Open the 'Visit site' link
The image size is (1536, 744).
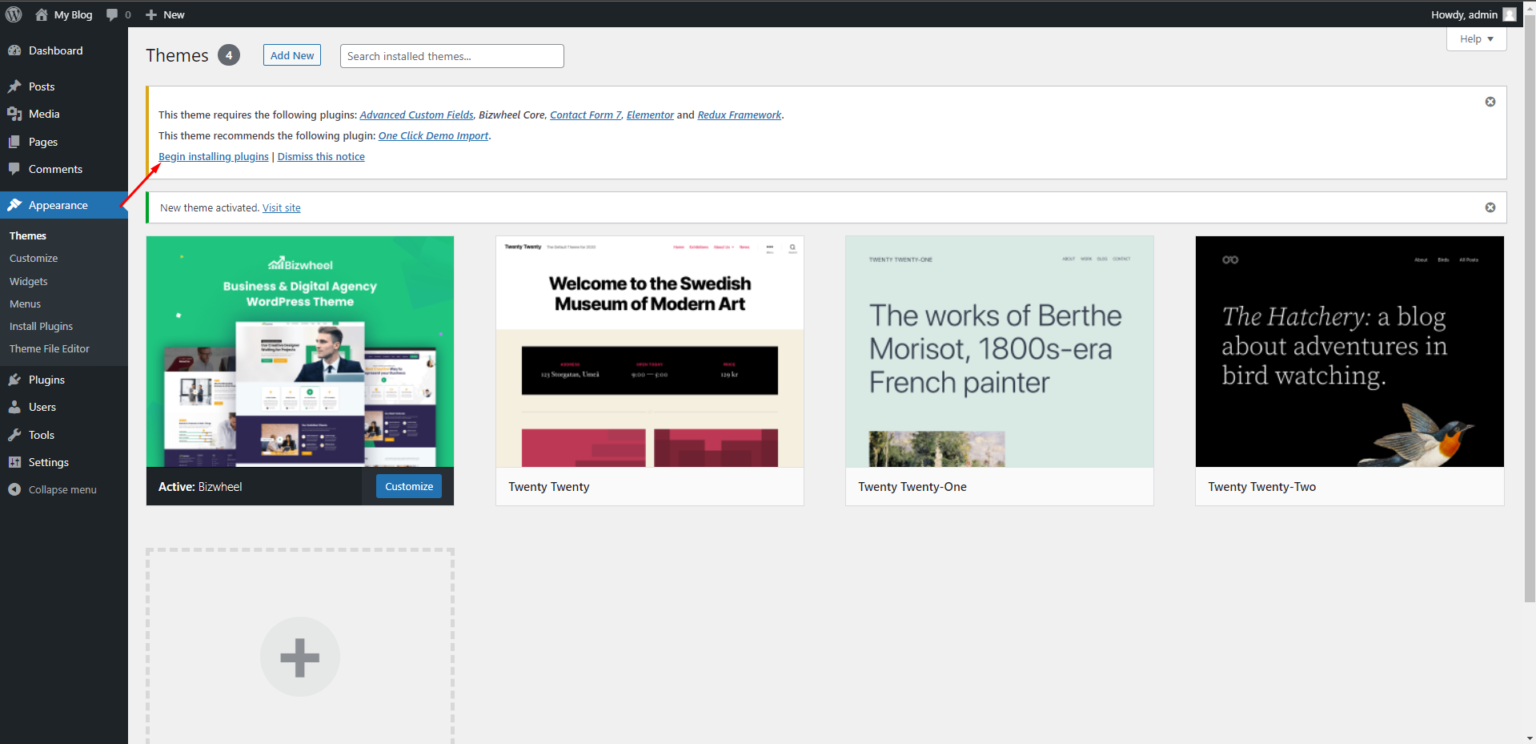click(x=281, y=208)
